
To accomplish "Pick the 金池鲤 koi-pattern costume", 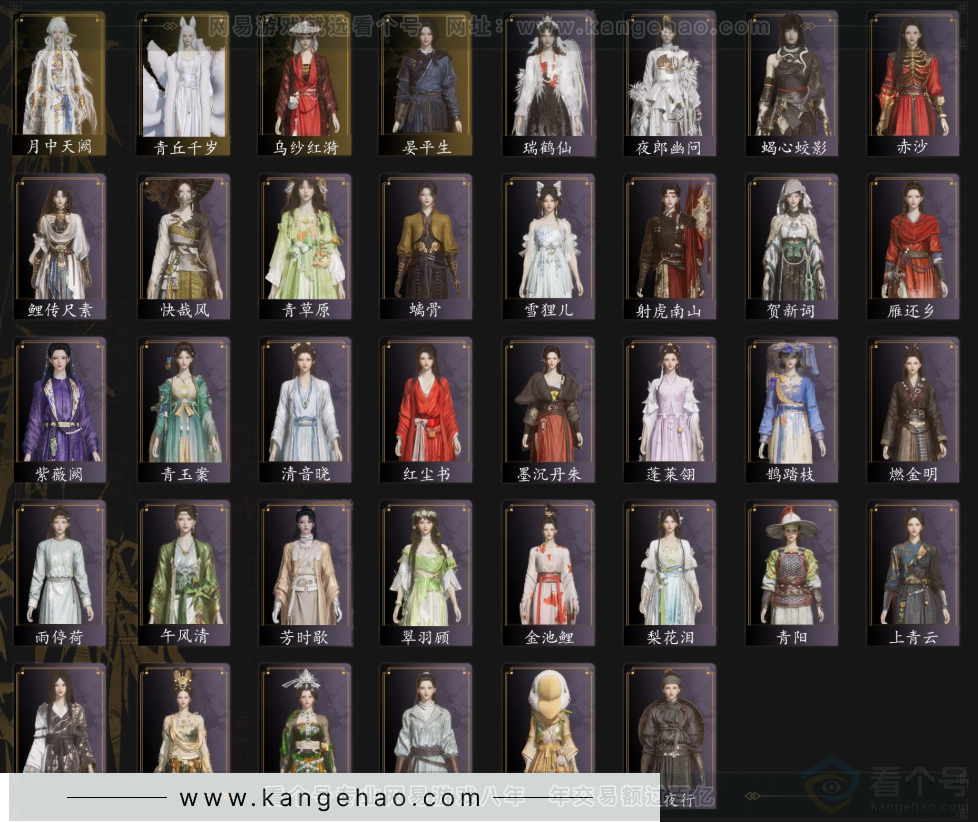I will coord(549,573).
